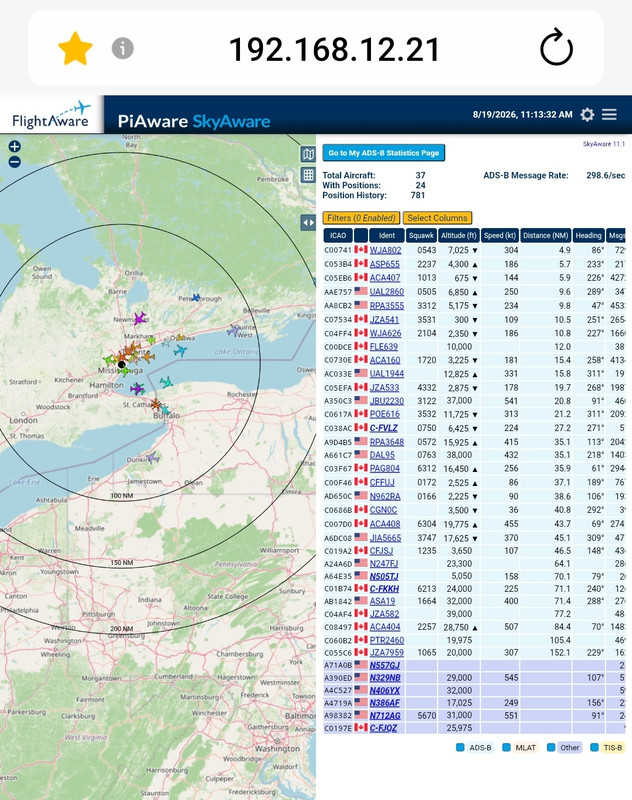Select row with ICAO A350C3

point(474,401)
